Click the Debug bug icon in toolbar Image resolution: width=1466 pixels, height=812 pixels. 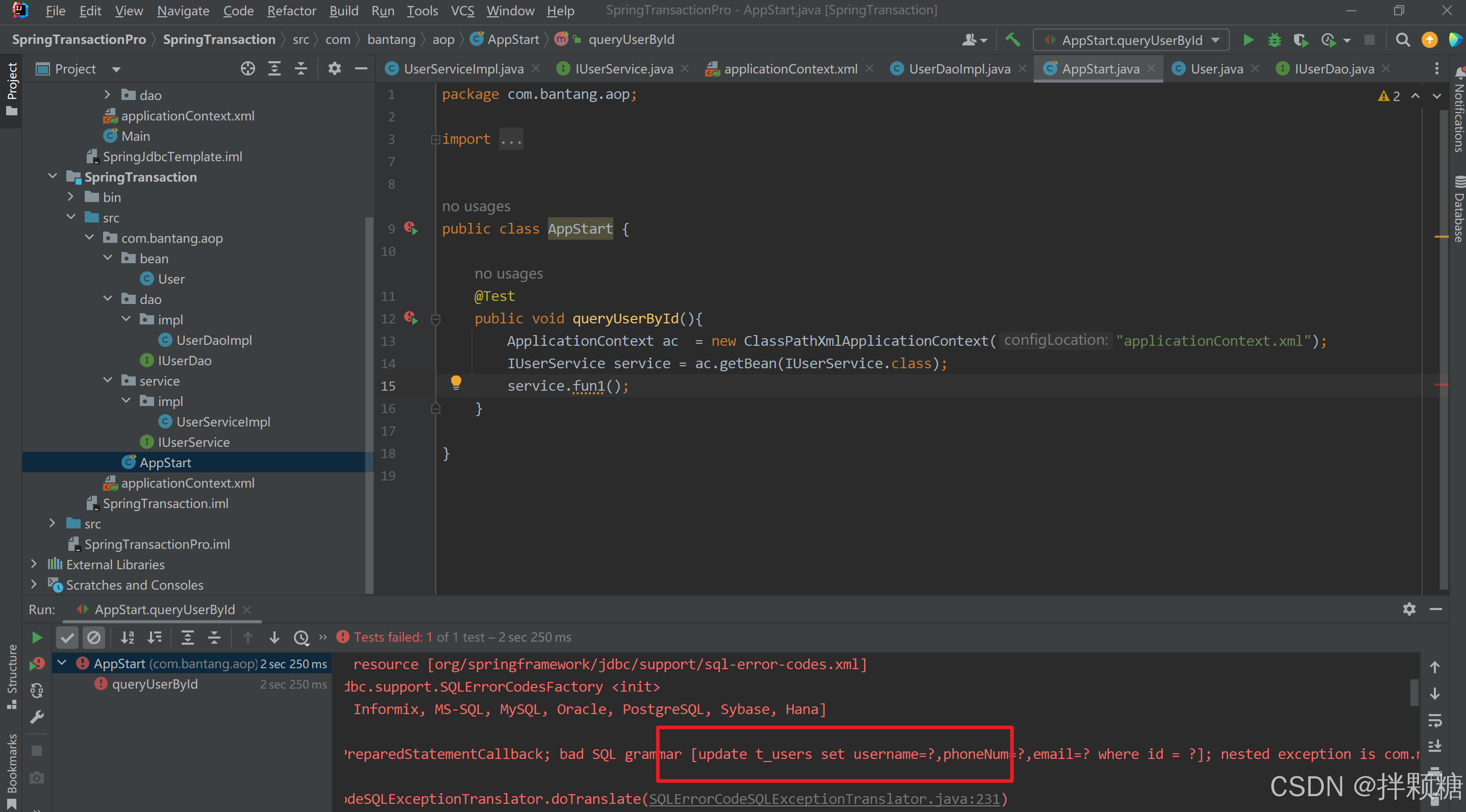click(1274, 40)
